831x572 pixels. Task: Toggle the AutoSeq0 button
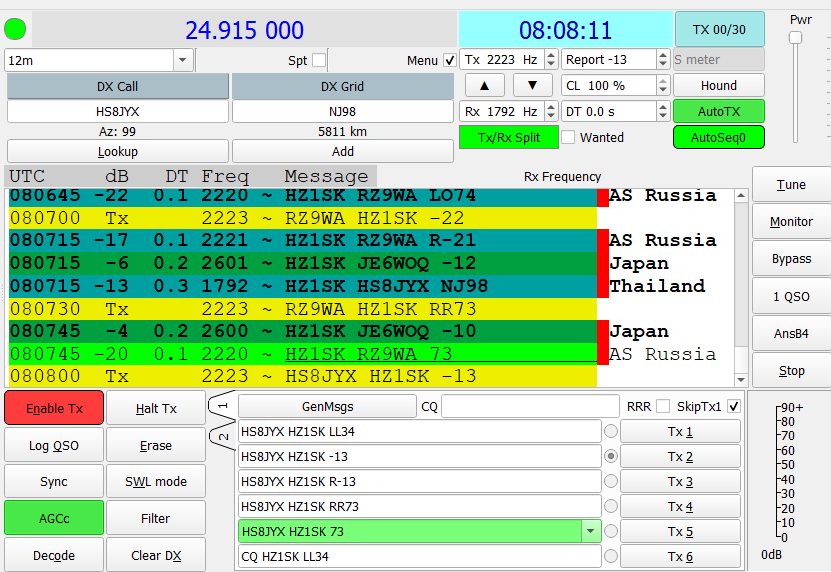coord(719,137)
